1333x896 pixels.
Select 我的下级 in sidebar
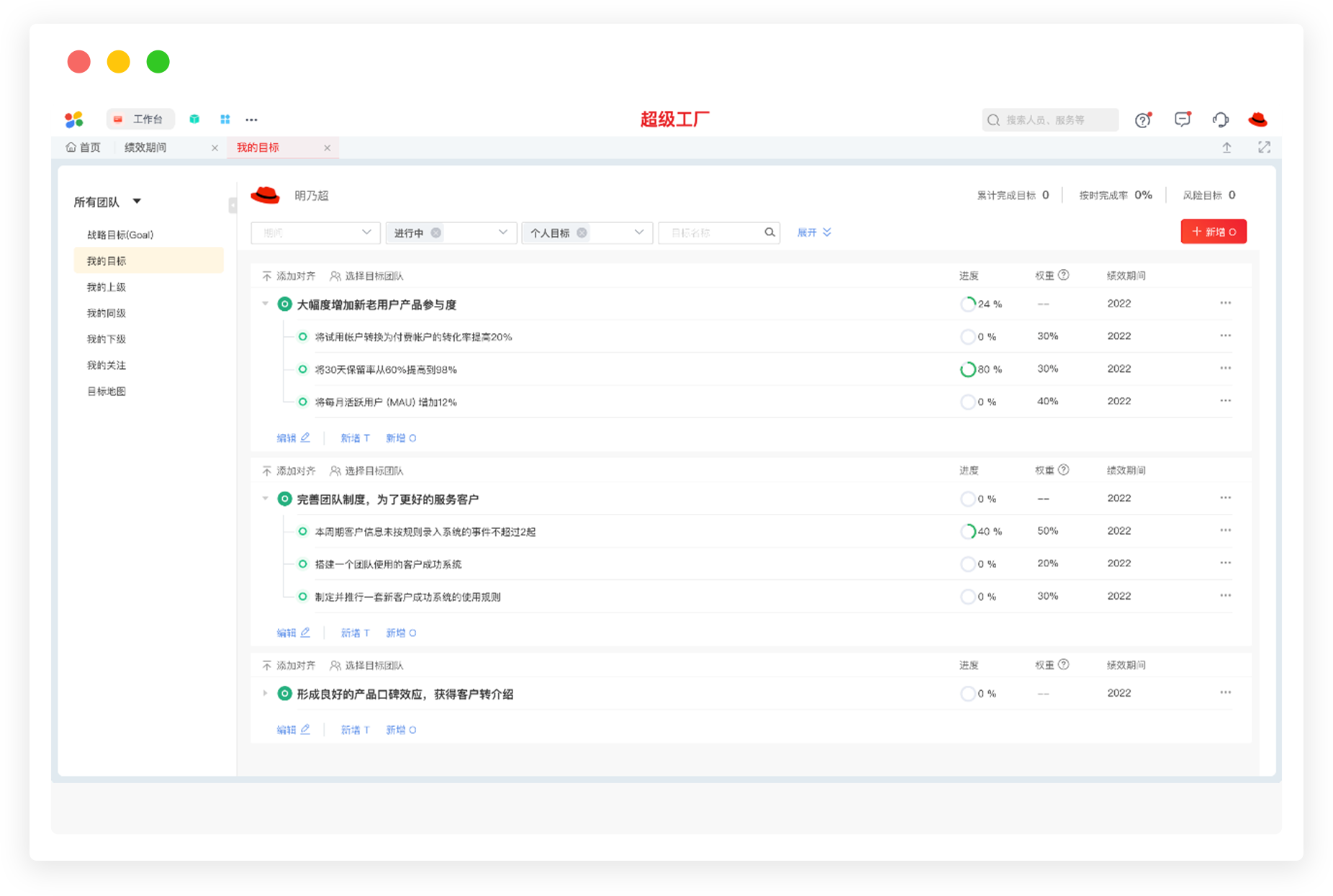(107, 339)
